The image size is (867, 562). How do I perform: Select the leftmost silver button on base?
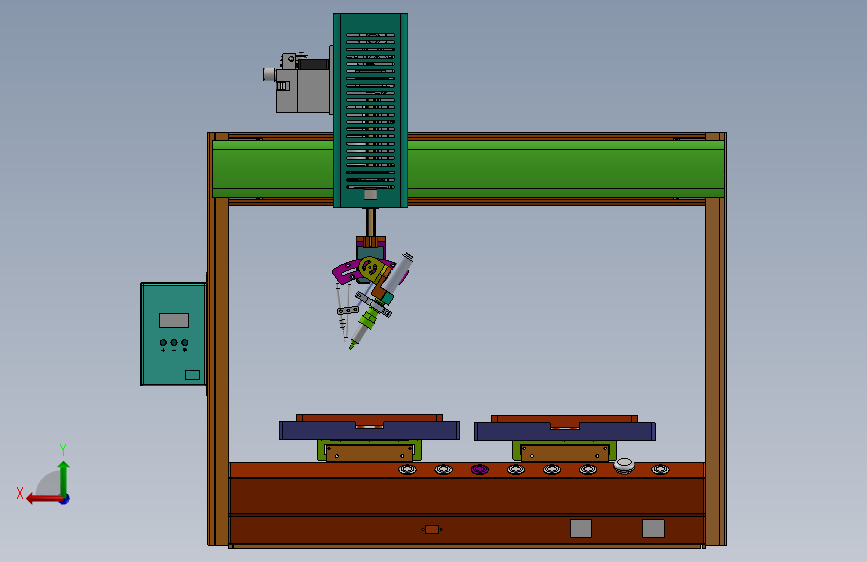pos(408,470)
